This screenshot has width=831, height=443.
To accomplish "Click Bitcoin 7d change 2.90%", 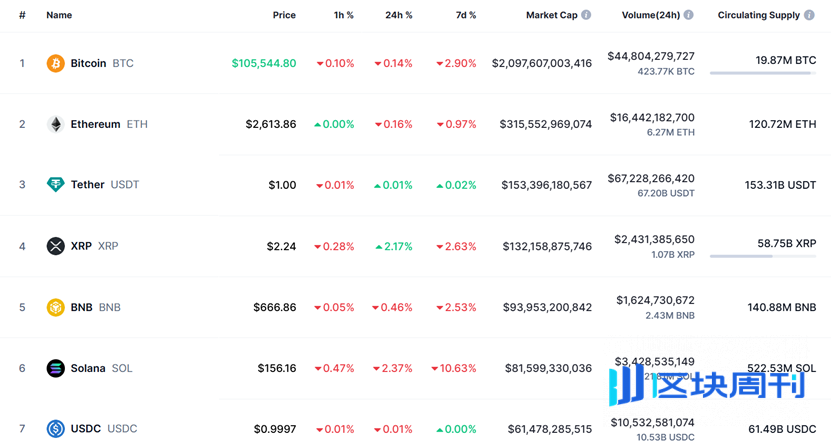I will tap(456, 64).
